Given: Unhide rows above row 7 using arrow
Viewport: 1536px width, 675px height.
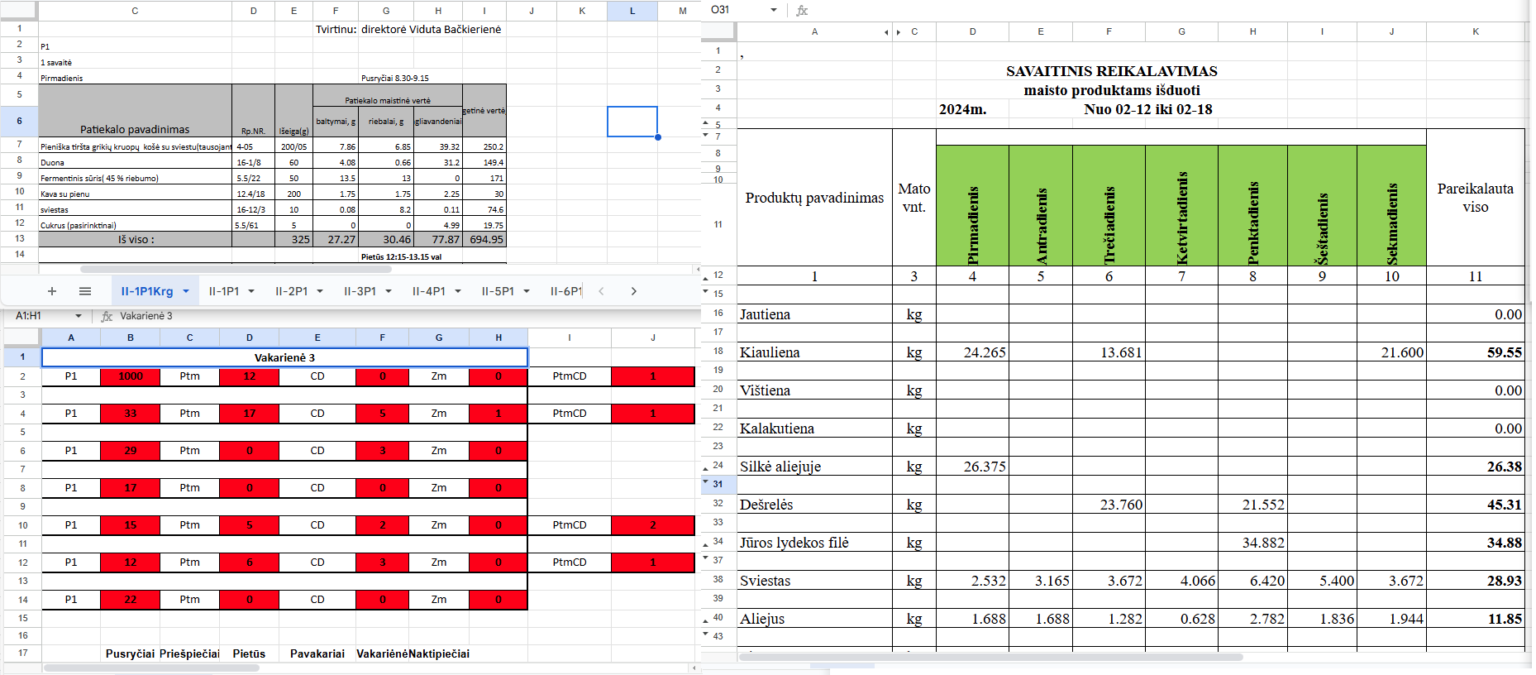Looking at the screenshot, I should tap(707, 135).
